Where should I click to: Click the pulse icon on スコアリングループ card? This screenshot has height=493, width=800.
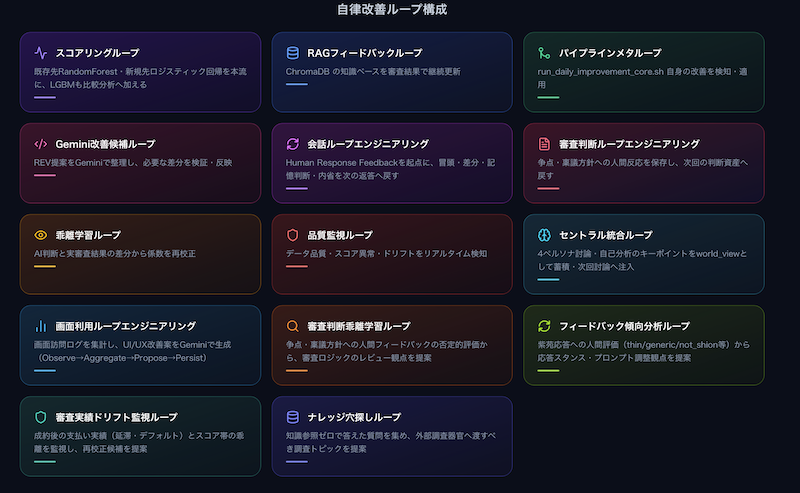click(41, 53)
